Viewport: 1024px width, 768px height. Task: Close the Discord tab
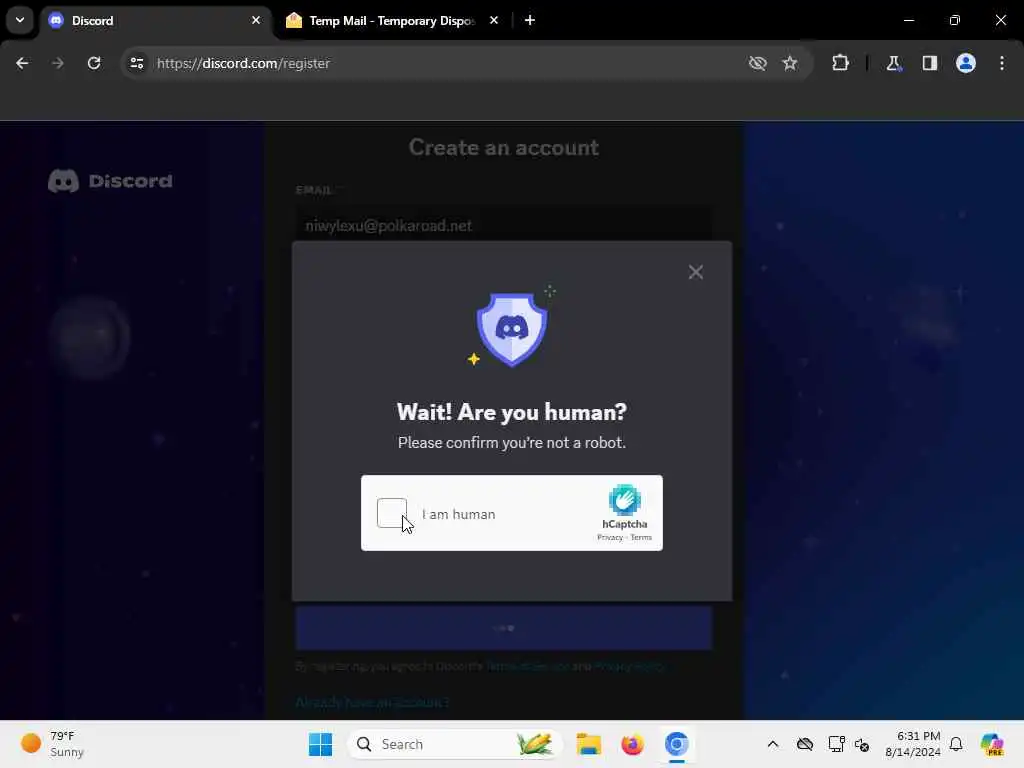(x=256, y=20)
